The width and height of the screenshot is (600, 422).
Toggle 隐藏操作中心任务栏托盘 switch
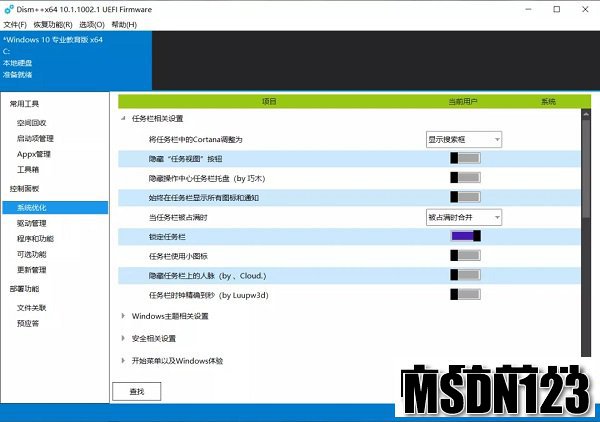click(x=465, y=178)
